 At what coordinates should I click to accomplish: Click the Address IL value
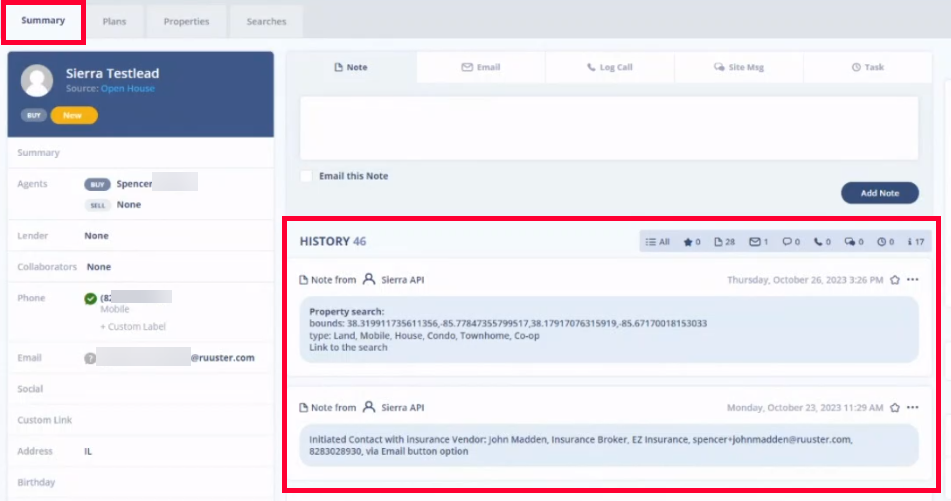(88, 451)
